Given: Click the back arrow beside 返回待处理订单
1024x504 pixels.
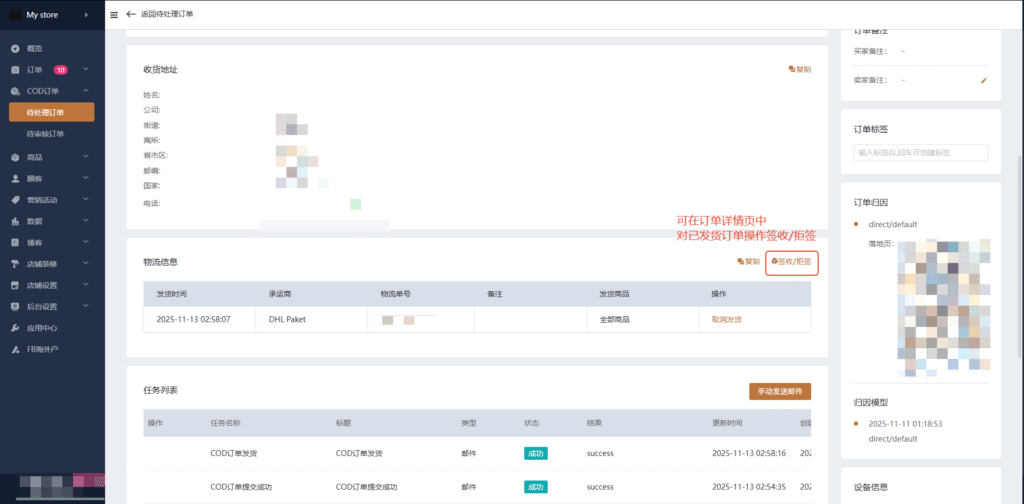Looking at the screenshot, I should [x=131, y=15].
